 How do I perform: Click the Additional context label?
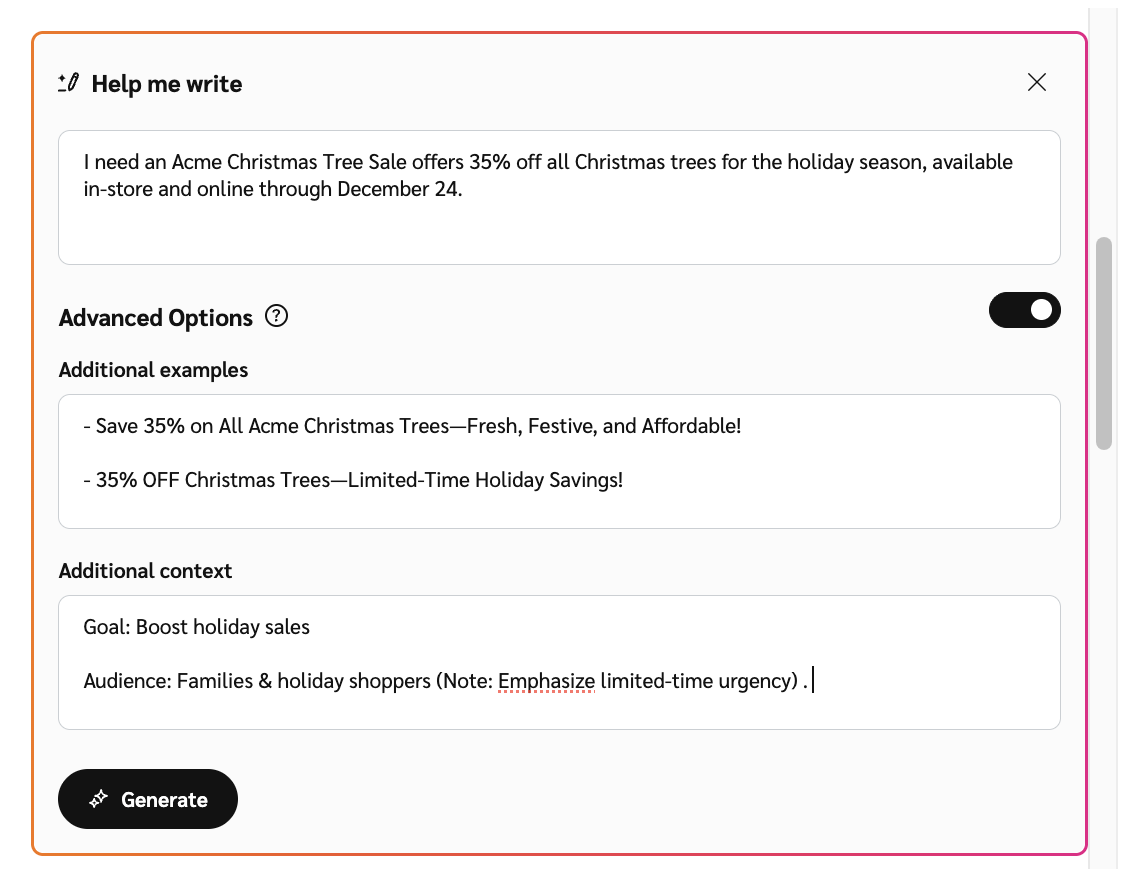(145, 571)
